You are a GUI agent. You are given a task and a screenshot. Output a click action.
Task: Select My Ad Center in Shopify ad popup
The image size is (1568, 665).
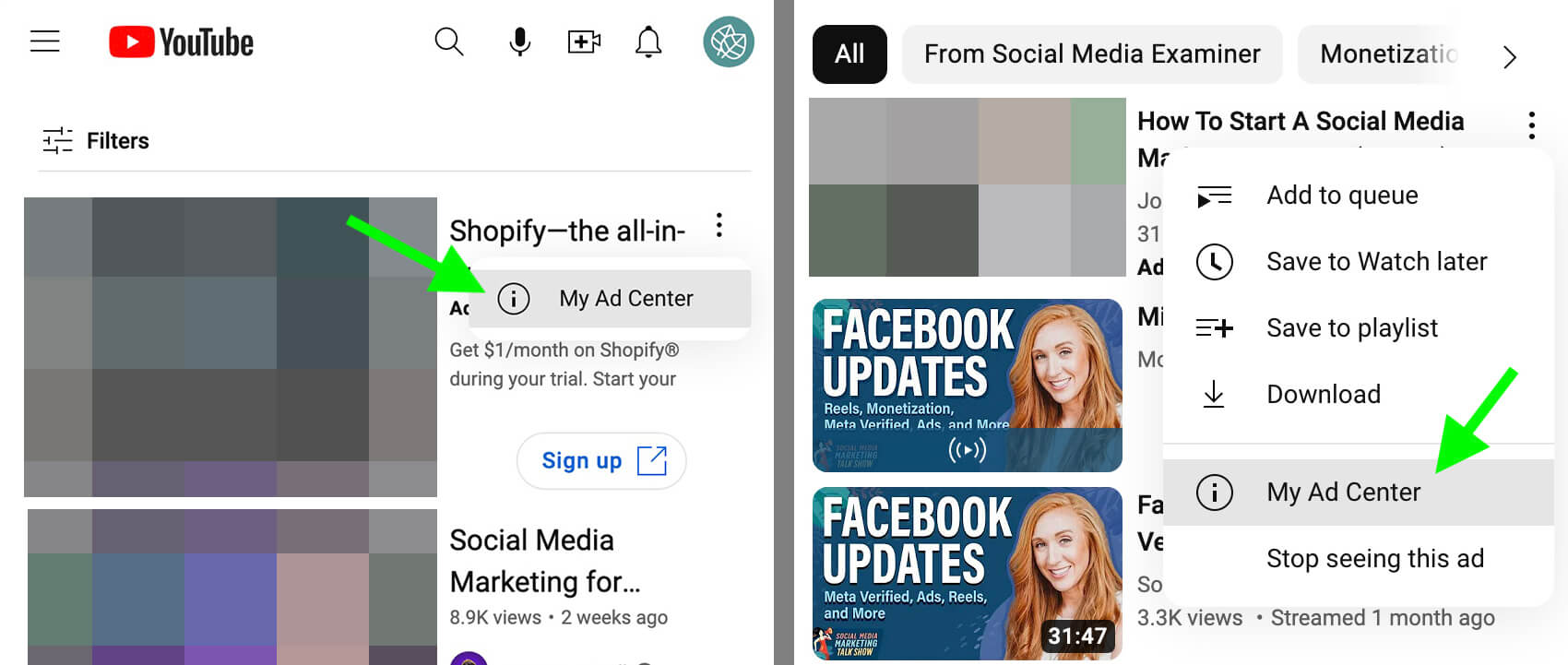click(x=610, y=298)
